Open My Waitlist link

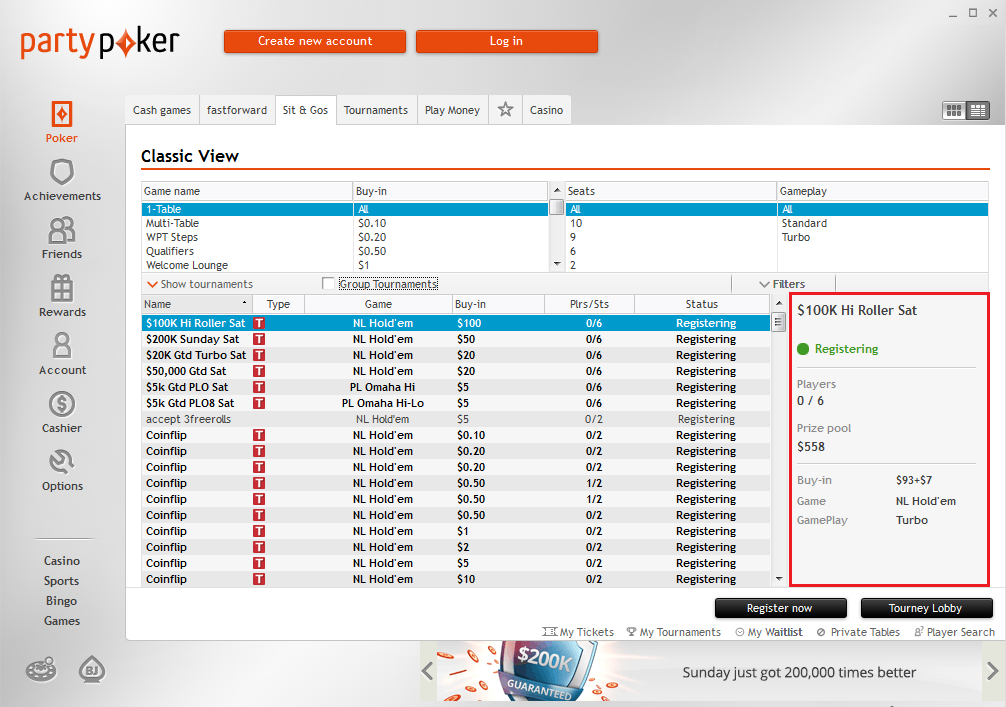coord(769,632)
